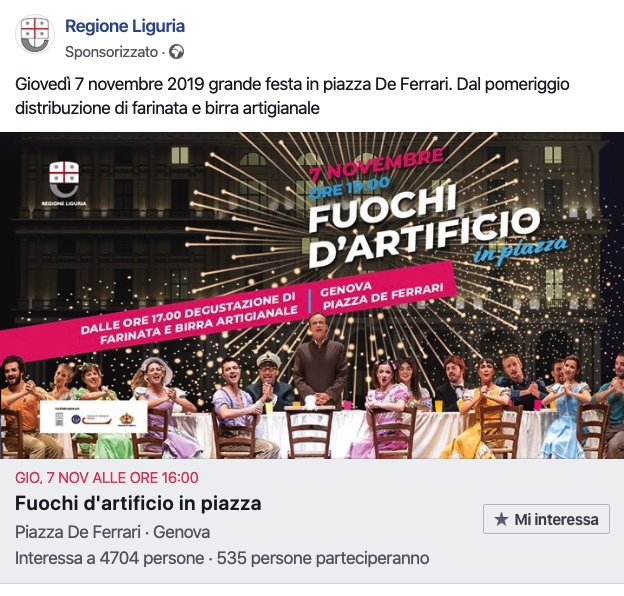This screenshot has width=624, height=596.
Task: Open the Regione Liguria profile avatar
Action: pos(35,35)
